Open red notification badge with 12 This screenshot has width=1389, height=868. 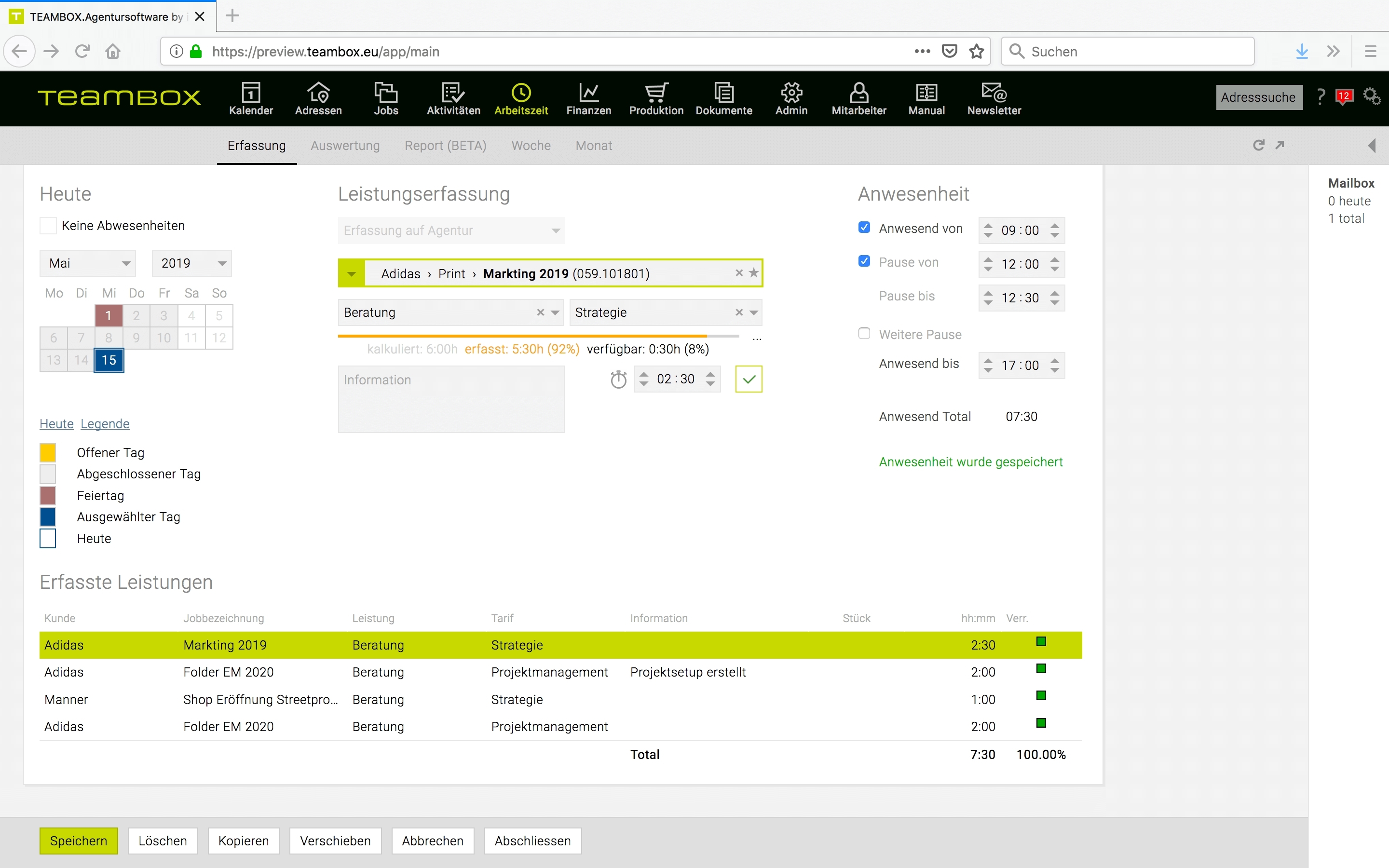[x=1344, y=96]
